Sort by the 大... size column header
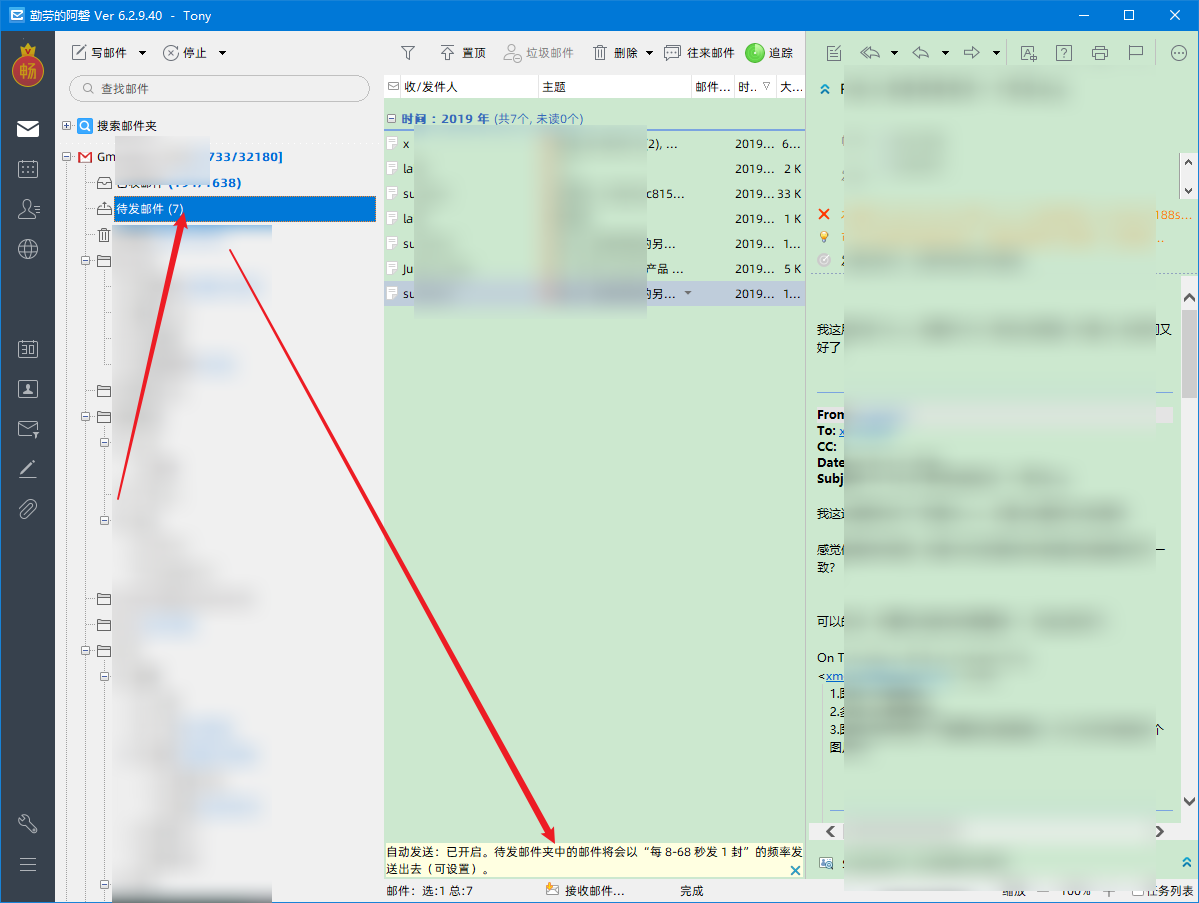The image size is (1199, 903). point(791,87)
